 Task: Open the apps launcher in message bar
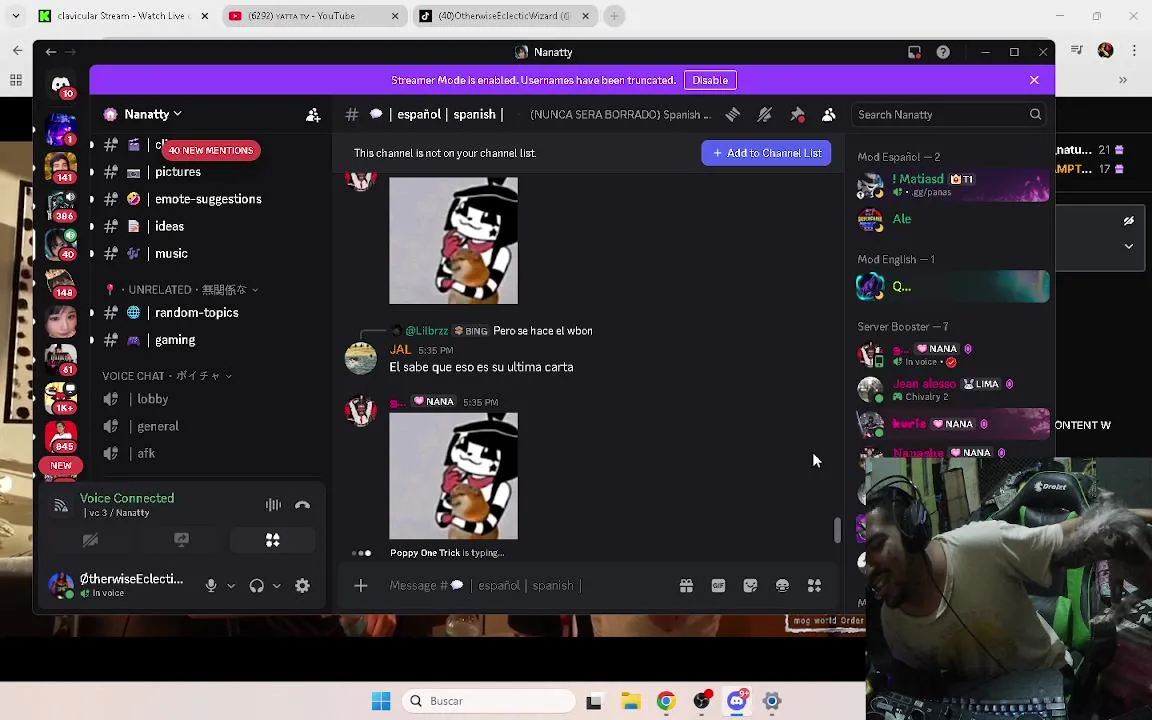pos(814,586)
